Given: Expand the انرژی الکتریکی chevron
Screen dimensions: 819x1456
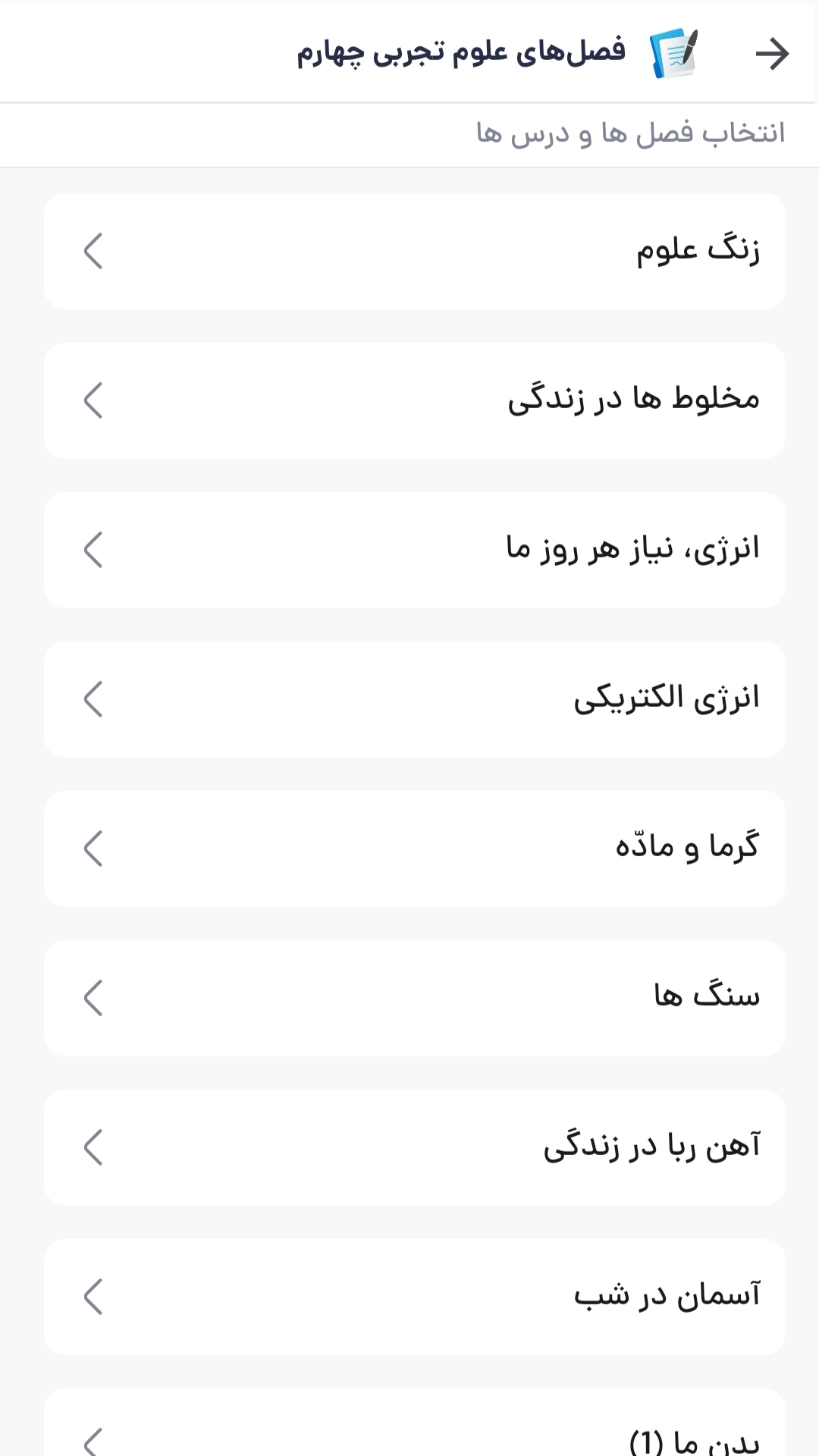Looking at the screenshot, I should click(x=93, y=699).
